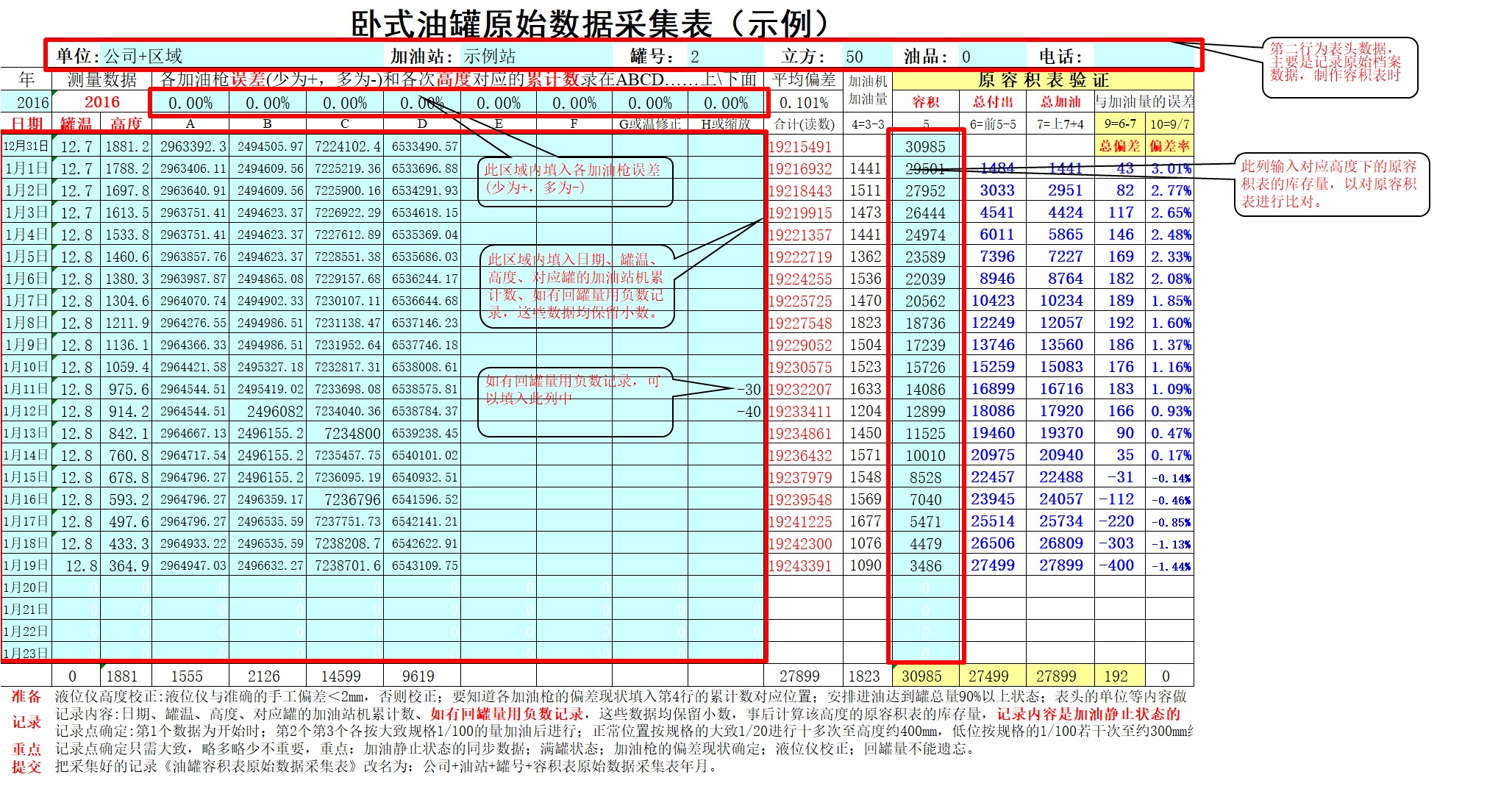This screenshot has height=797, width=1512.
Task: Select the red 重点 note label
Action: pyautogui.click(x=26, y=748)
